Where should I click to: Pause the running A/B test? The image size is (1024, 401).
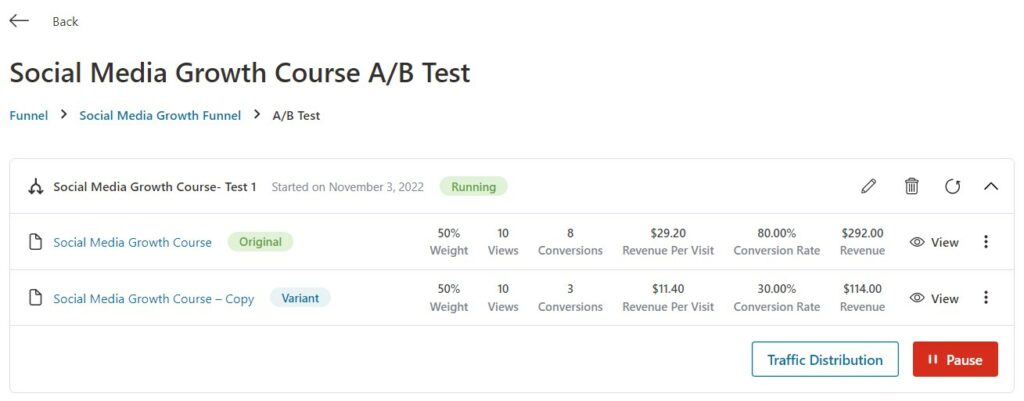tap(955, 359)
